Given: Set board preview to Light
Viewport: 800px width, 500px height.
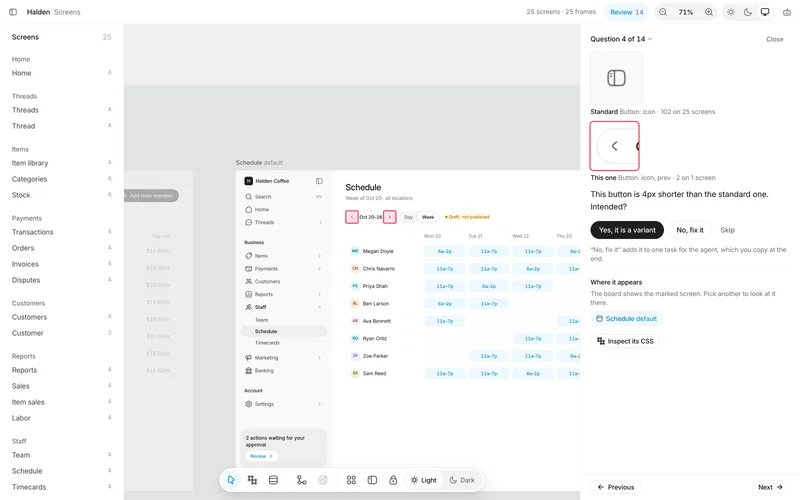Looking at the screenshot, I should (423, 480).
